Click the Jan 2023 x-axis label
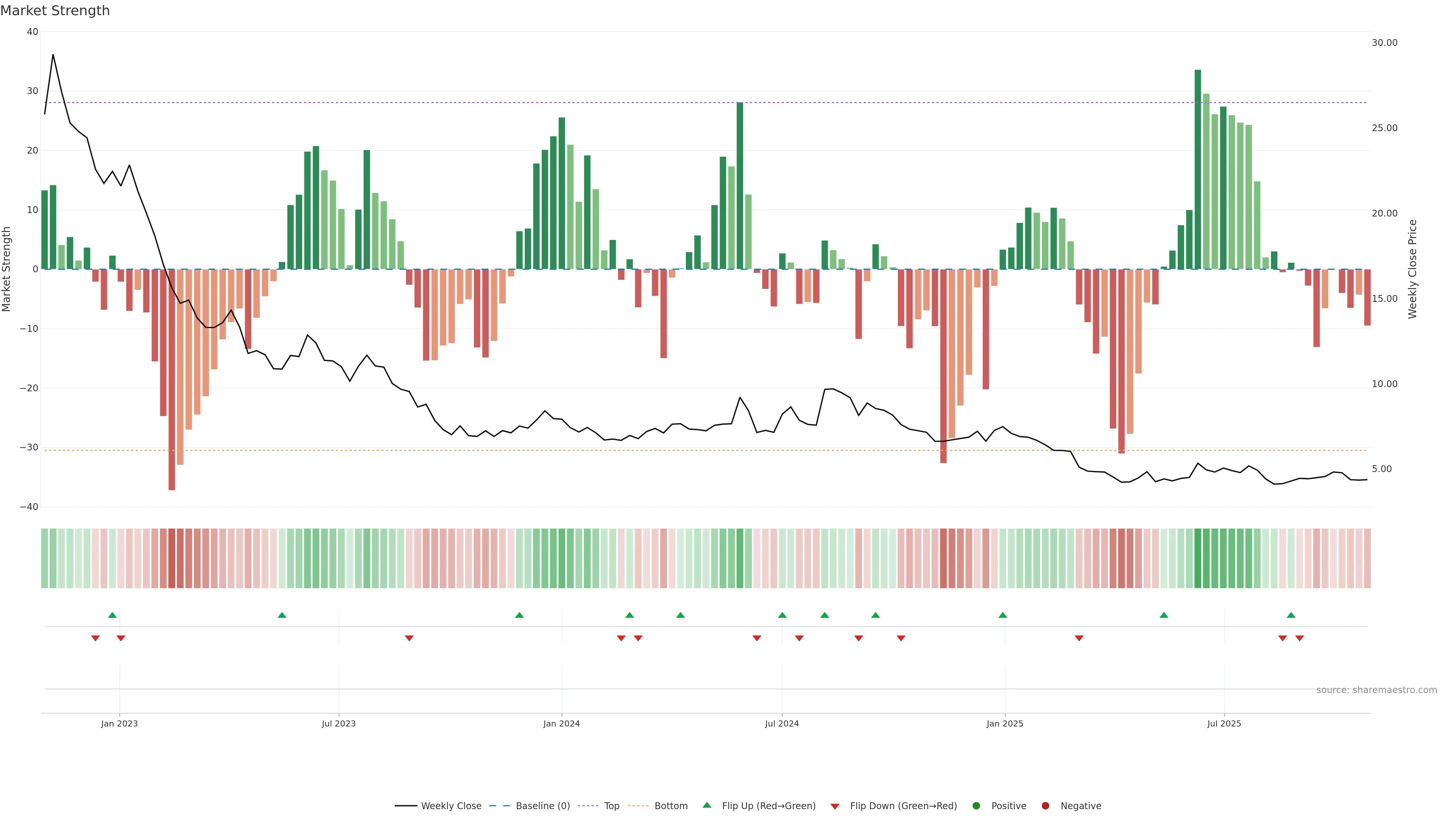This screenshot has height=819, width=1456. [119, 723]
